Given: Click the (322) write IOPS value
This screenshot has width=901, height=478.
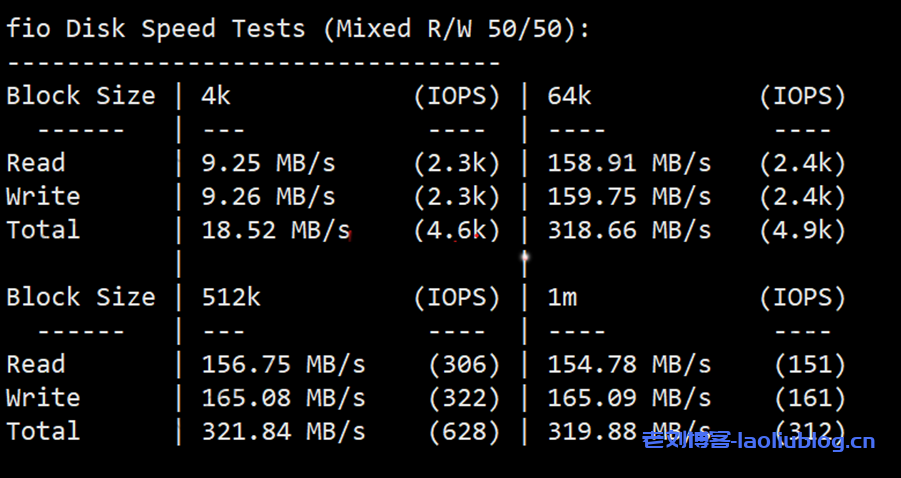Looking at the screenshot, I should coord(464,398).
